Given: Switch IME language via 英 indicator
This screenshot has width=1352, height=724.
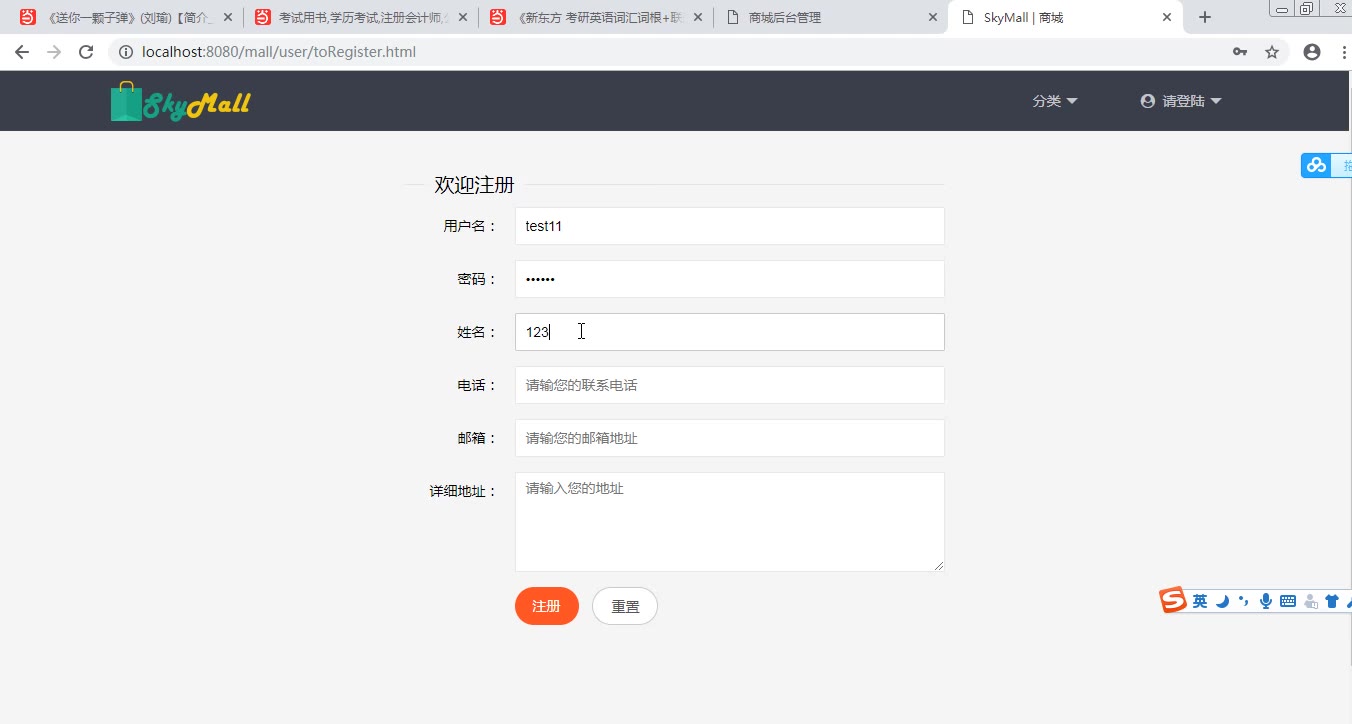Looking at the screenshot, I should 1200,601.
